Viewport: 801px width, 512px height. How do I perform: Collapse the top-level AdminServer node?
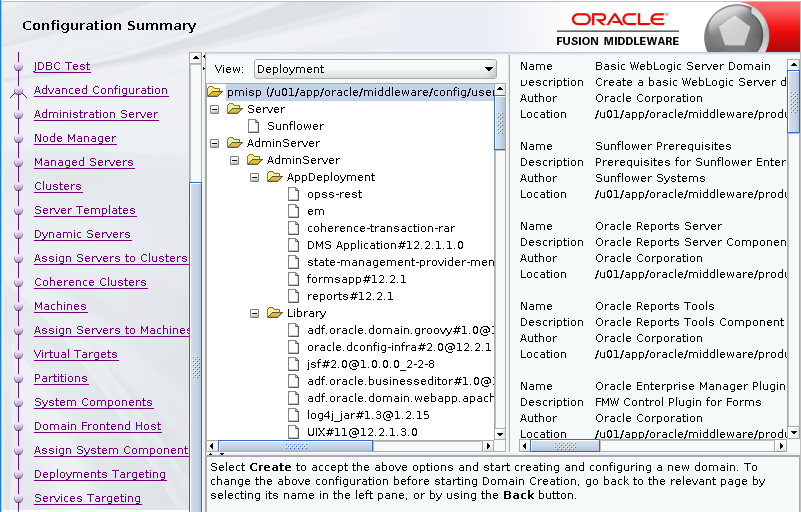point(215,143)
